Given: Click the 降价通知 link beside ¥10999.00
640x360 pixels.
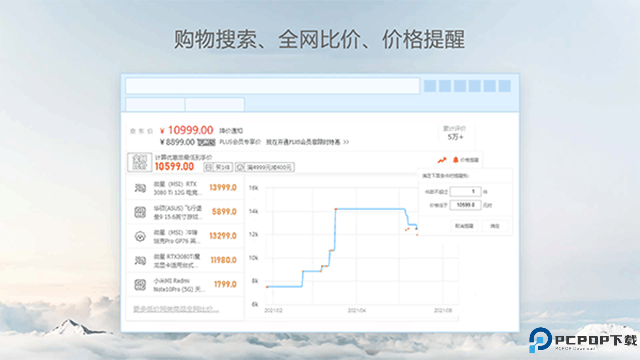Looking at the screenshot, I should coord(231,131).
